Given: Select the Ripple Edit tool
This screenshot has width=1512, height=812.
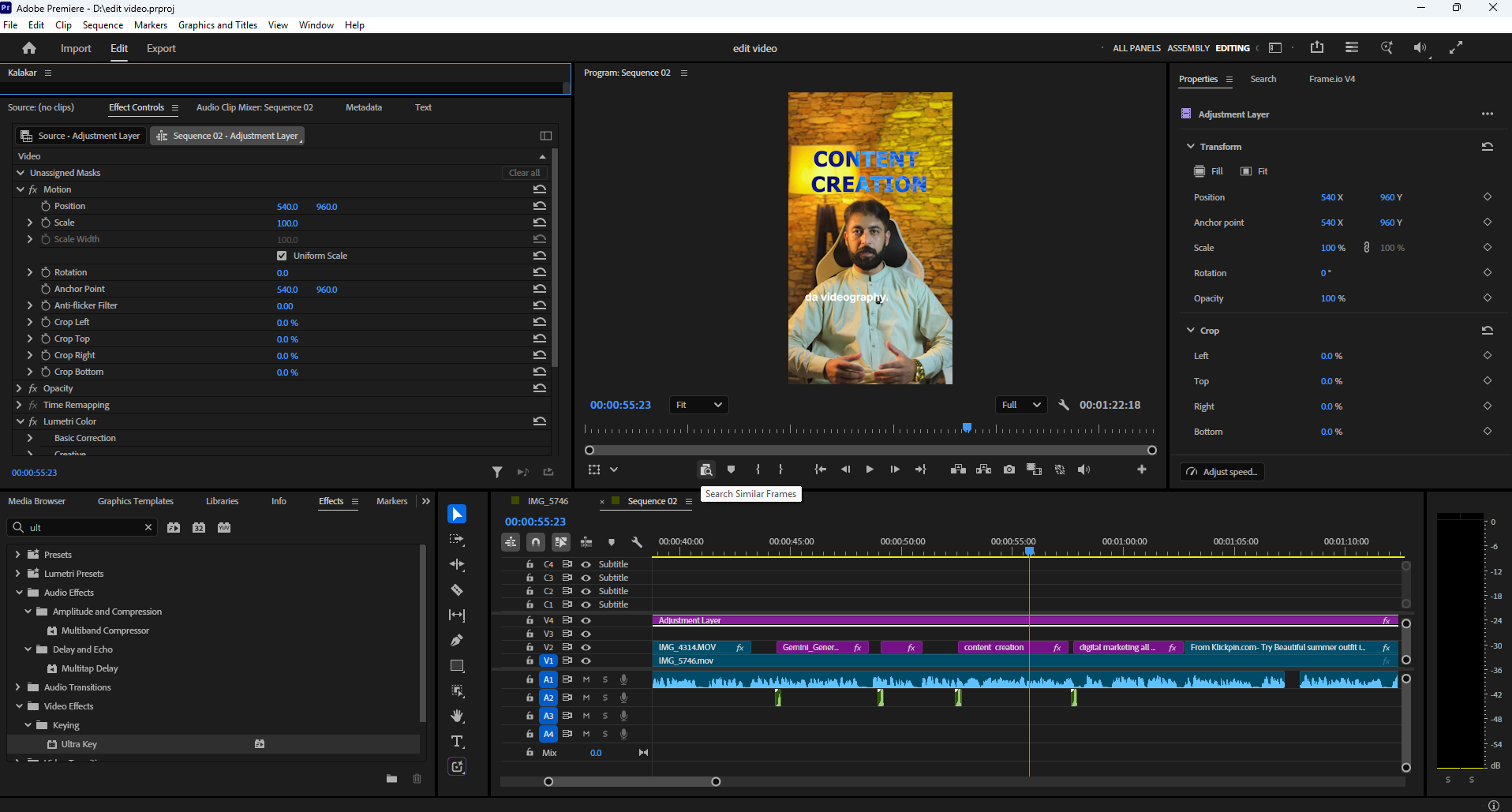Looking at the screenshot, I should click(x=457, y=565).
